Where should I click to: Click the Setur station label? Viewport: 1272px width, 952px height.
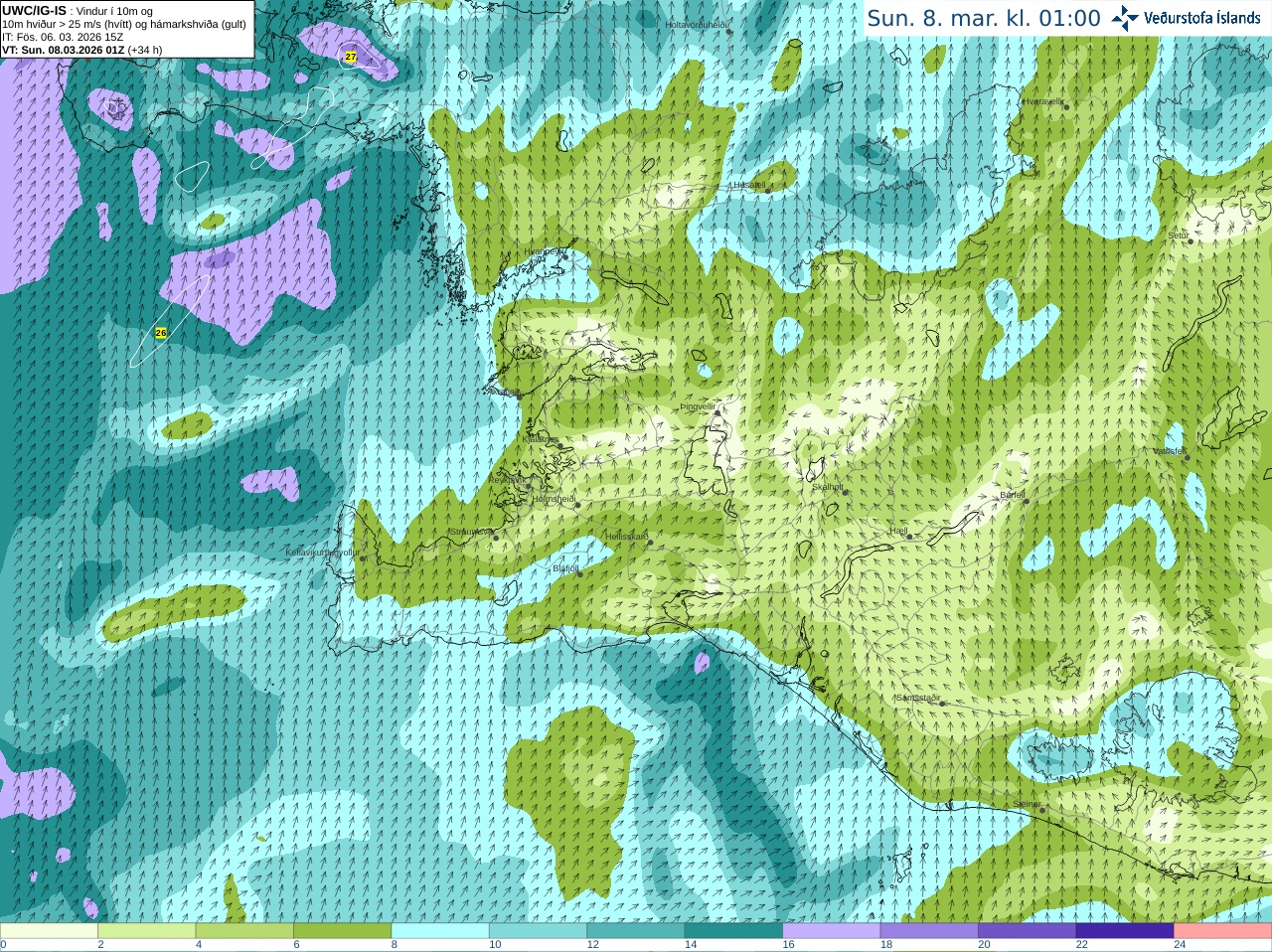click(x=1178, y=237)
